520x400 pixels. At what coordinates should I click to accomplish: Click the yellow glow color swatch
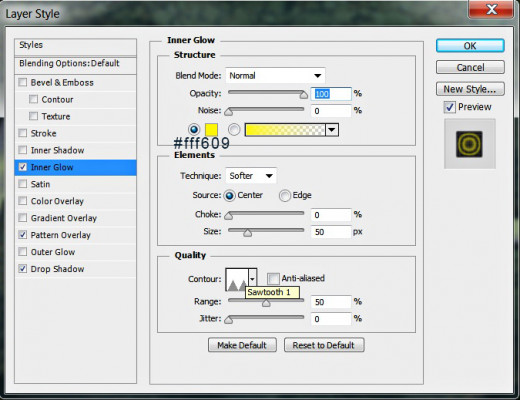(211, 129)
